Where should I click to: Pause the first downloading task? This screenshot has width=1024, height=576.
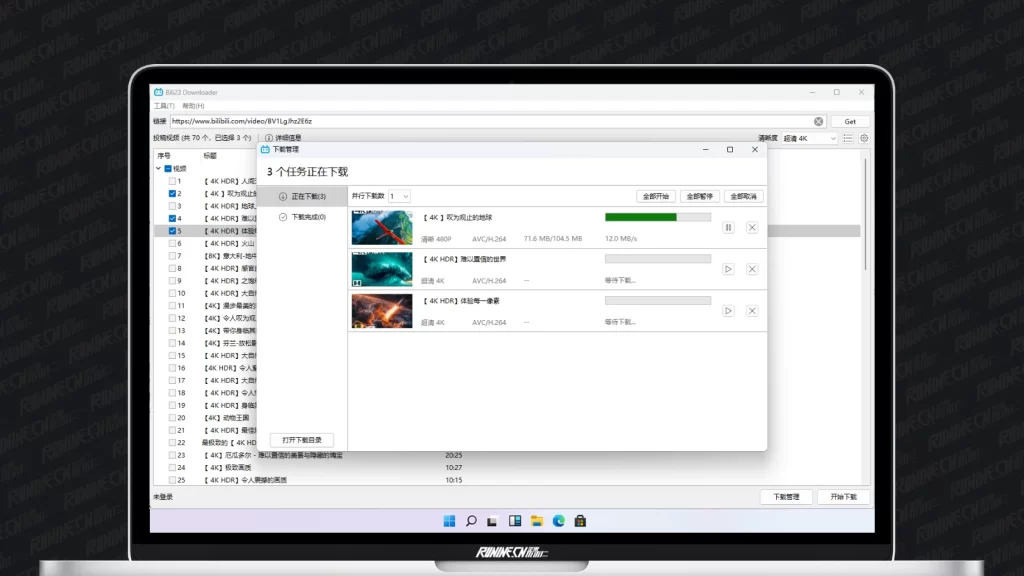[728, 228]
